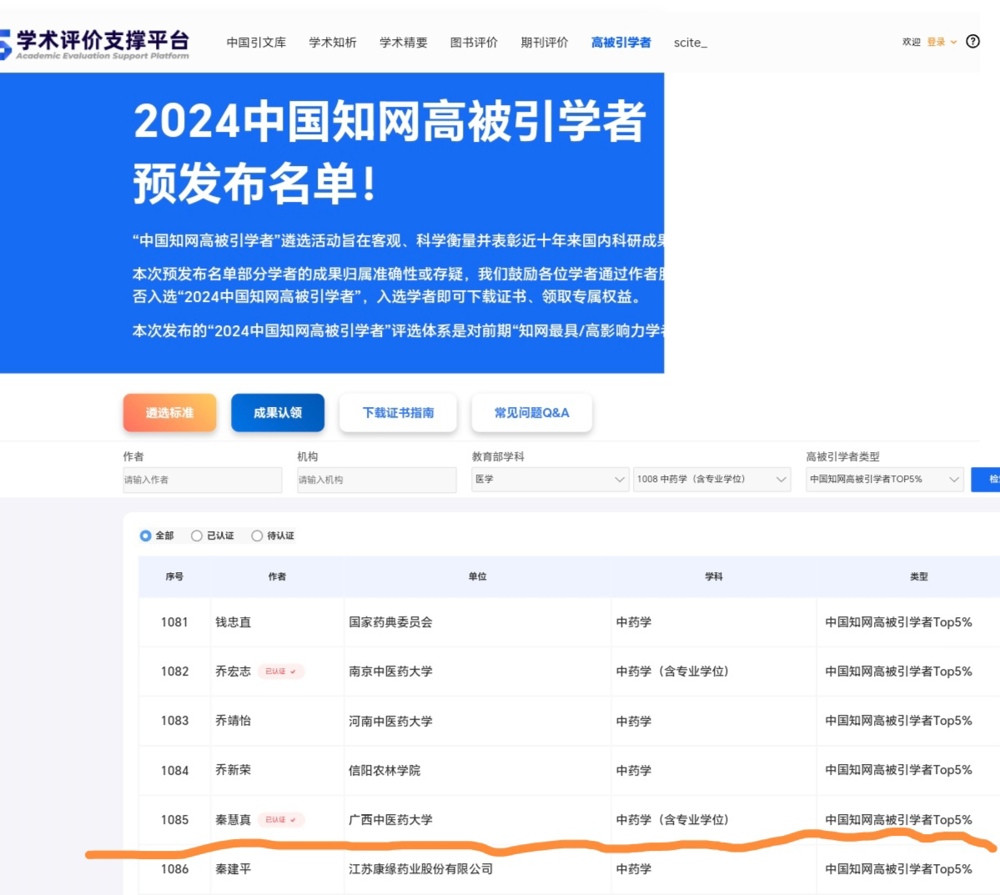Open the 常见问题Q&A button
Viewport: 1000px width, 895px height.
pos(531,413)
